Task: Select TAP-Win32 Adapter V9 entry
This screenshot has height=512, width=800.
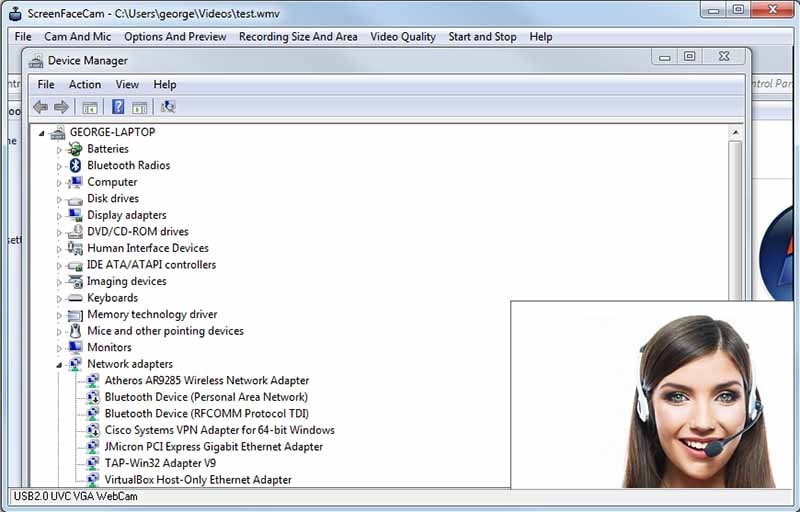Action: coord(160,463)
